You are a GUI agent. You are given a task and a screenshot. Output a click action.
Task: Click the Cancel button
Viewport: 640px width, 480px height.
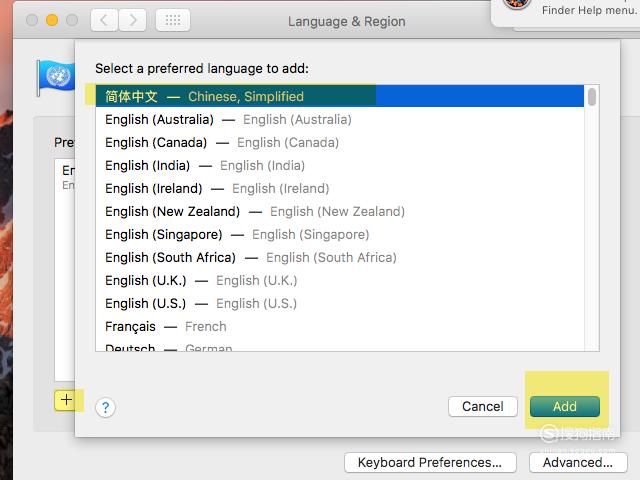pos(483,407)
